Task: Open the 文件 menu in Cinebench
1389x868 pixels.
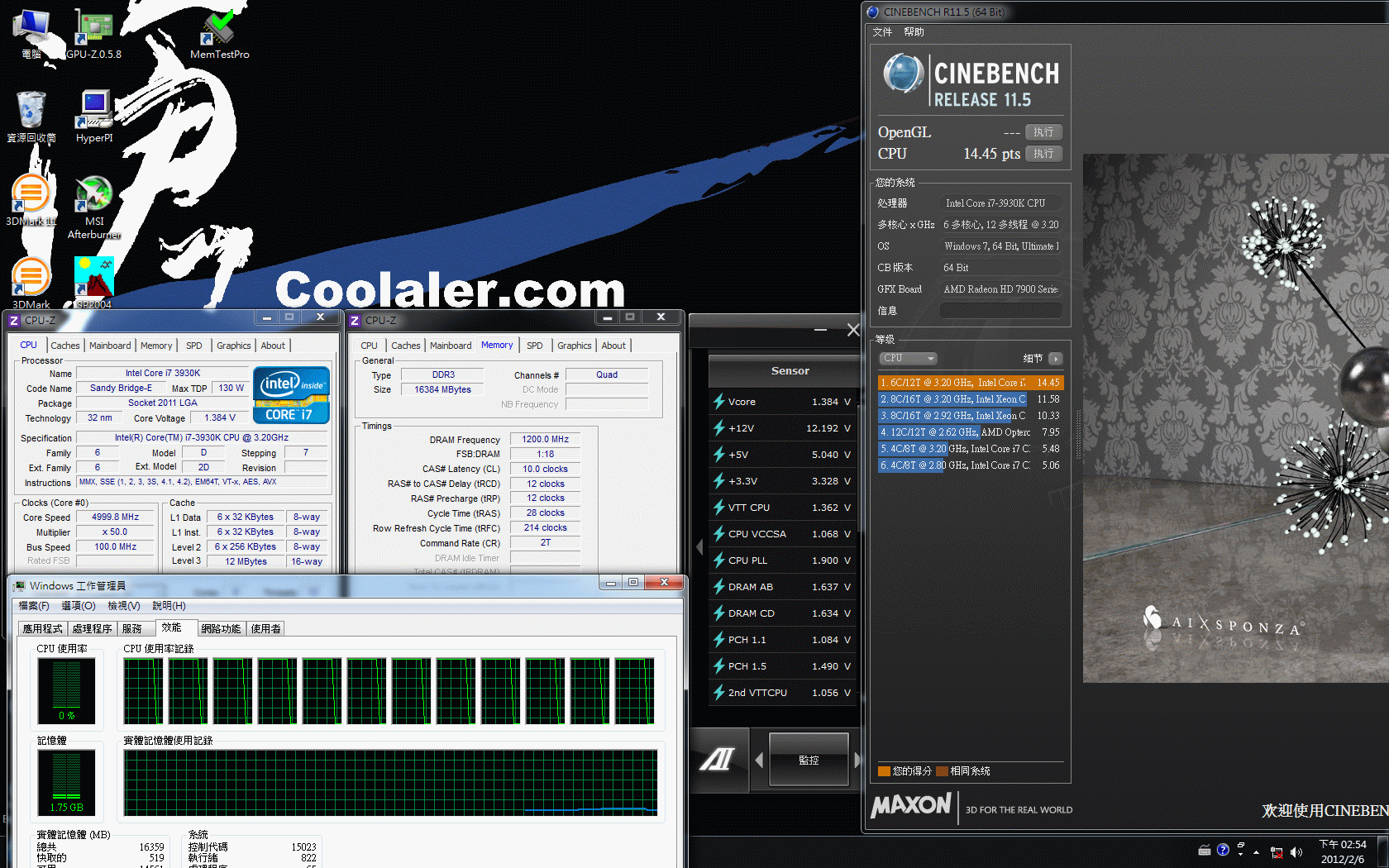Action: tap(882, 32)
